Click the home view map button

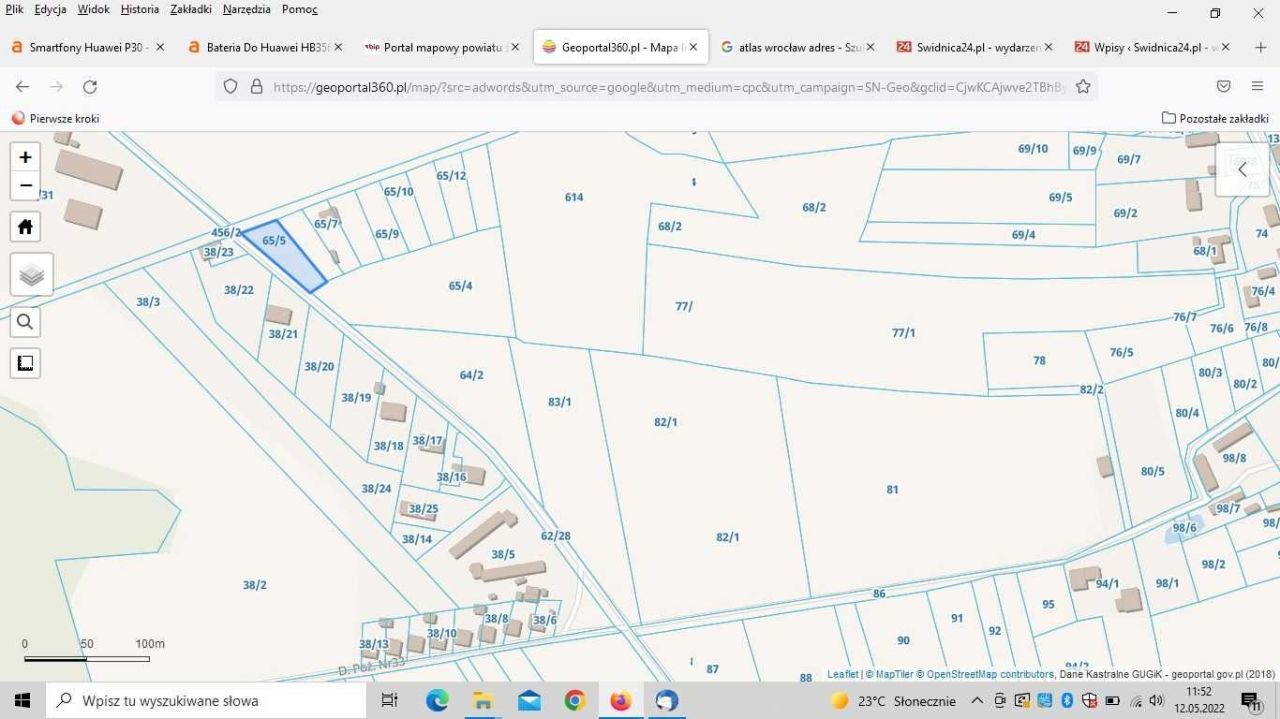click(25, 227)
